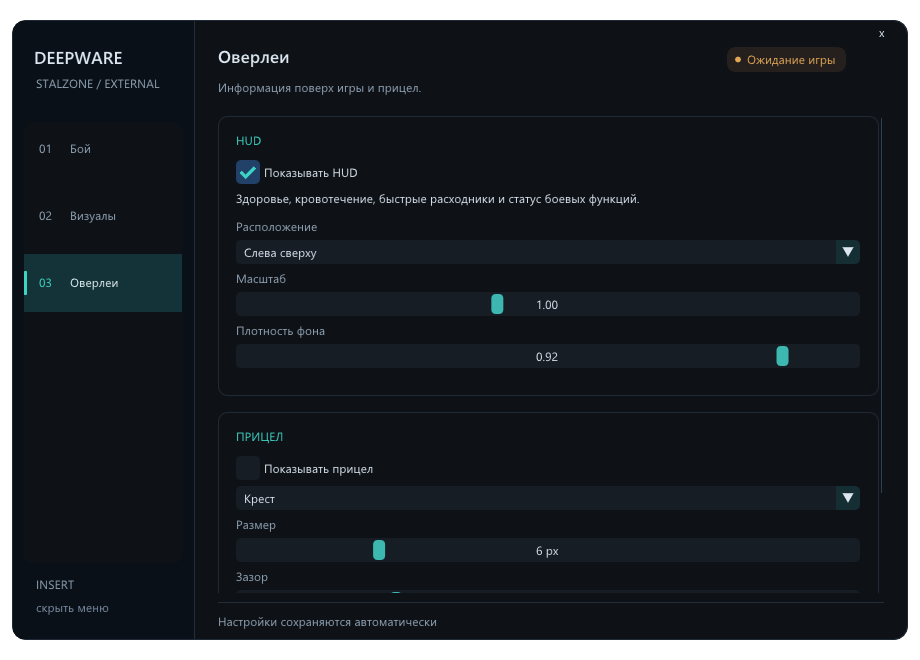Viewport: 920px width, 660px height.
Task: Click the STALZONE / EXTERNAL subtitle
Action: click(x=97, y=84)
